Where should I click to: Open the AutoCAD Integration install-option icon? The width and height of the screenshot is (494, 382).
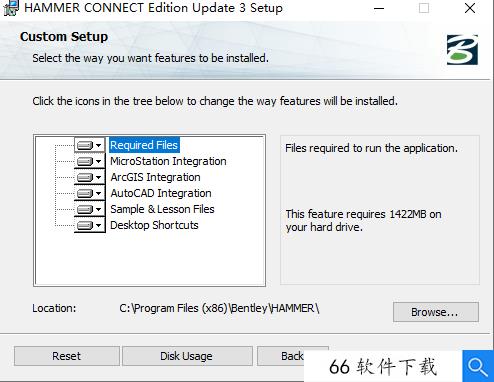pyautogui.click(x=89, y=193)
